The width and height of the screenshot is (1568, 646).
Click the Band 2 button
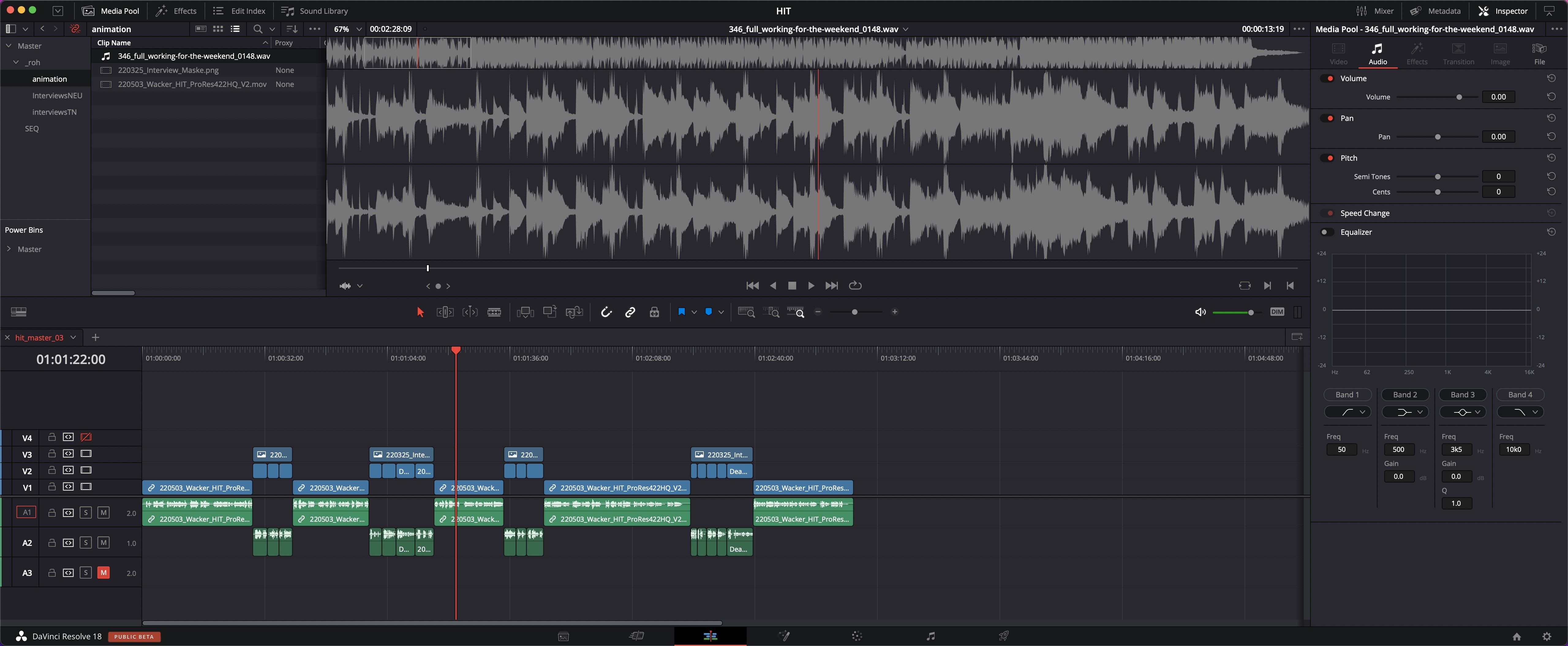point(1405,395)
